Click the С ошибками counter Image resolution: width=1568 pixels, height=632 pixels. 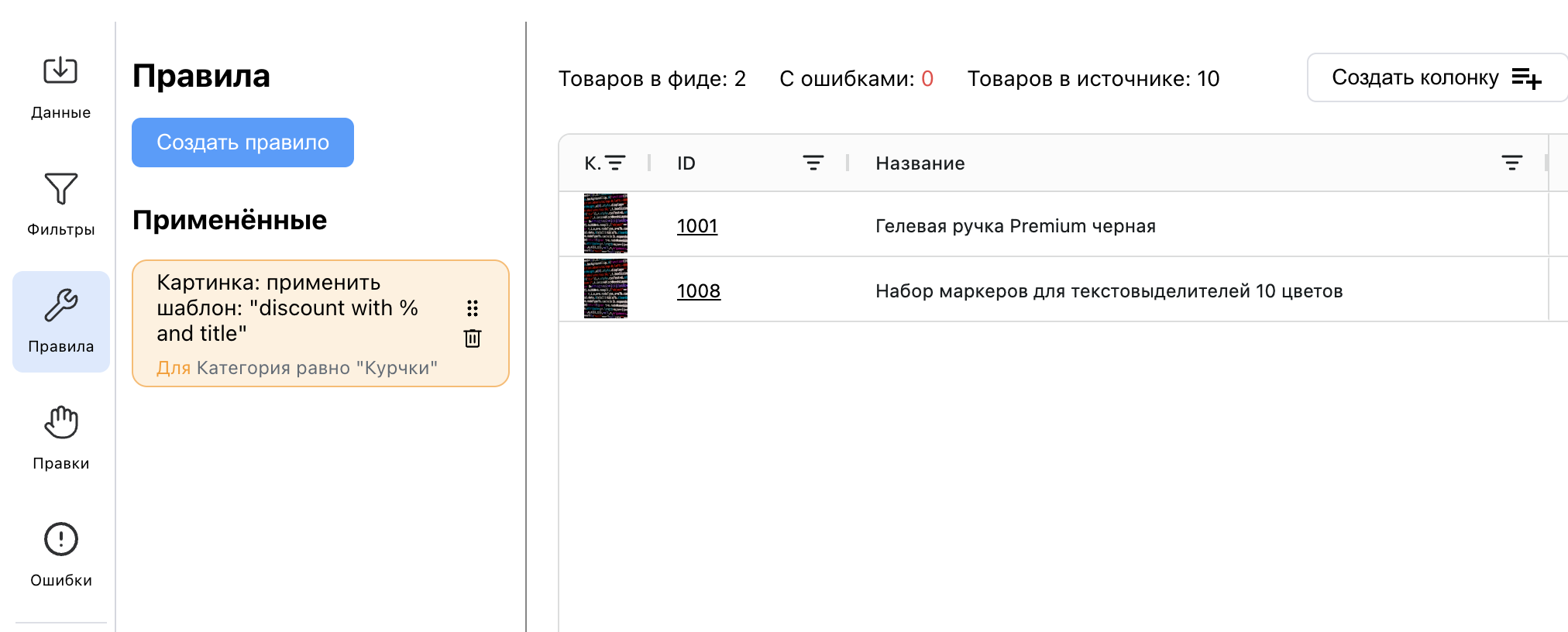(856, 79)
